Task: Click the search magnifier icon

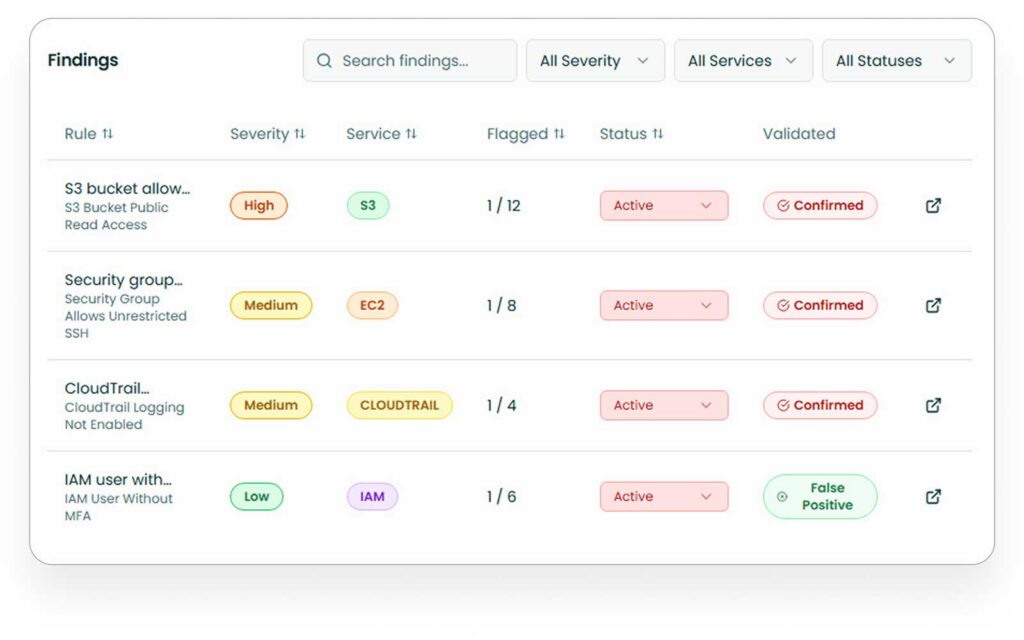Action: tap(323, 60)
